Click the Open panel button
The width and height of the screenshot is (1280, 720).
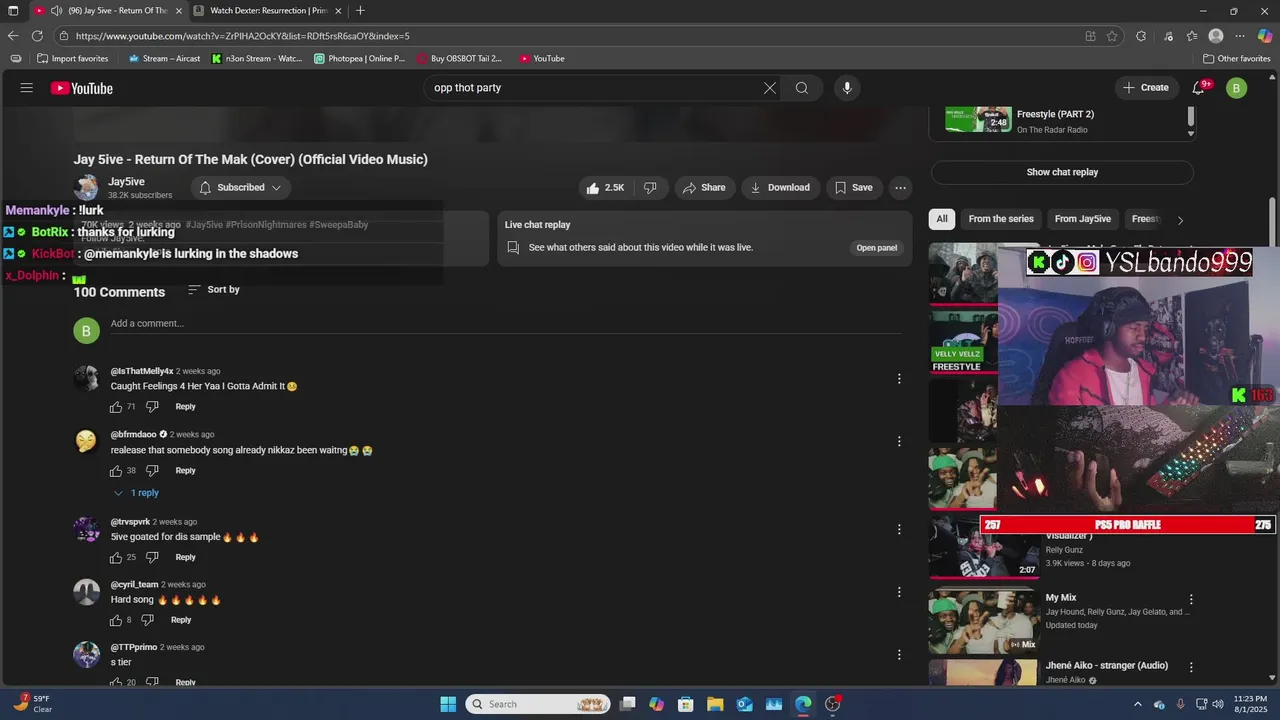pyautogui.click(x=877, y=248)
